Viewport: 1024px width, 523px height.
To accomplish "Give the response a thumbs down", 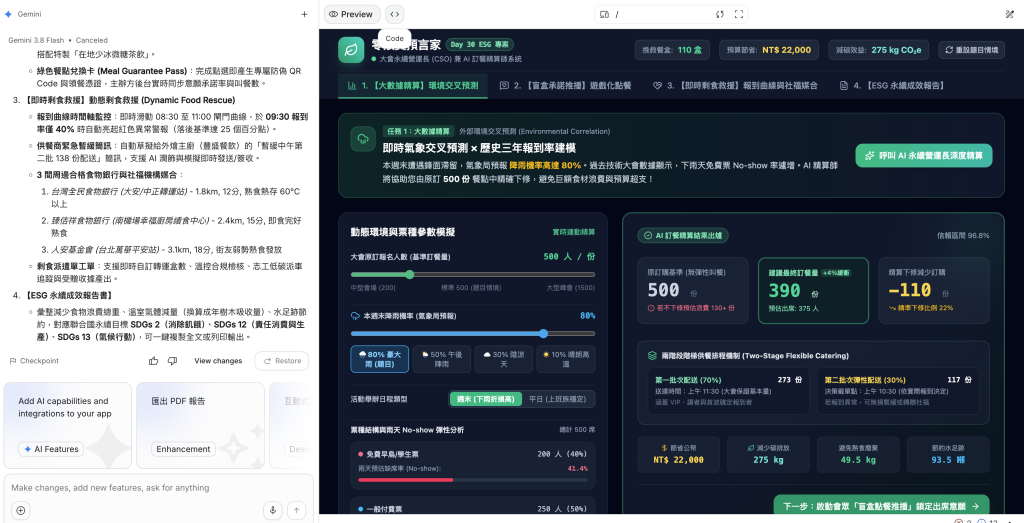I will (172, 361).
